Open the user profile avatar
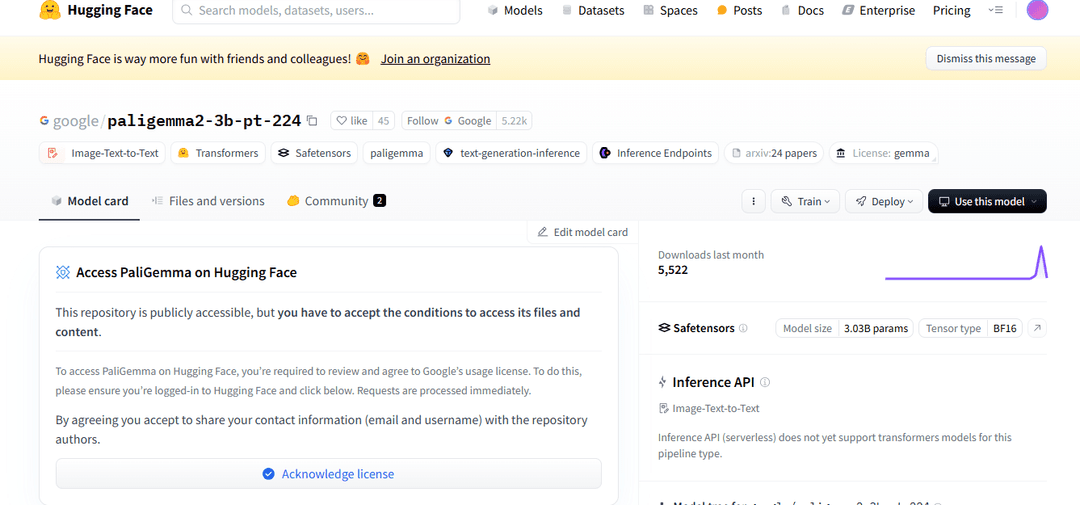 coord(1037,10)
